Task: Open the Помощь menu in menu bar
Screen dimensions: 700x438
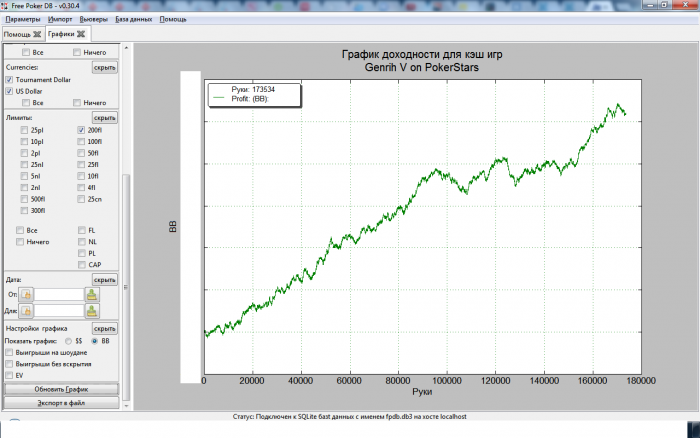Action: 173,19
